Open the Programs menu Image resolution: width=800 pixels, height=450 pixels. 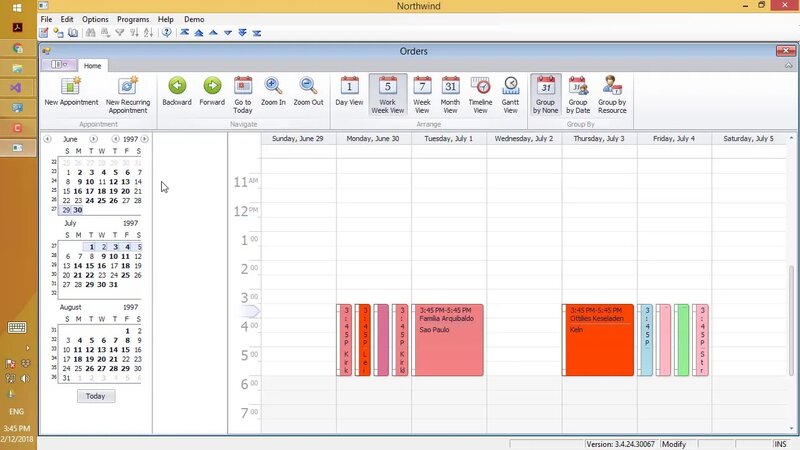point(133,19)
